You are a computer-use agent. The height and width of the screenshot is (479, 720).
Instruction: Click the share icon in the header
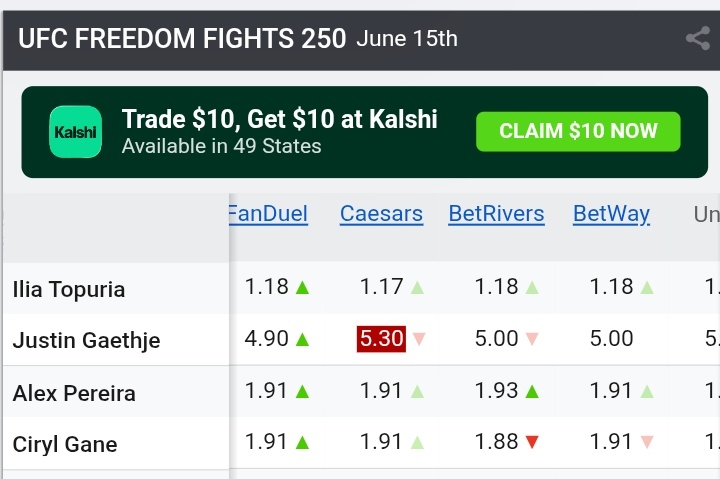698,39
